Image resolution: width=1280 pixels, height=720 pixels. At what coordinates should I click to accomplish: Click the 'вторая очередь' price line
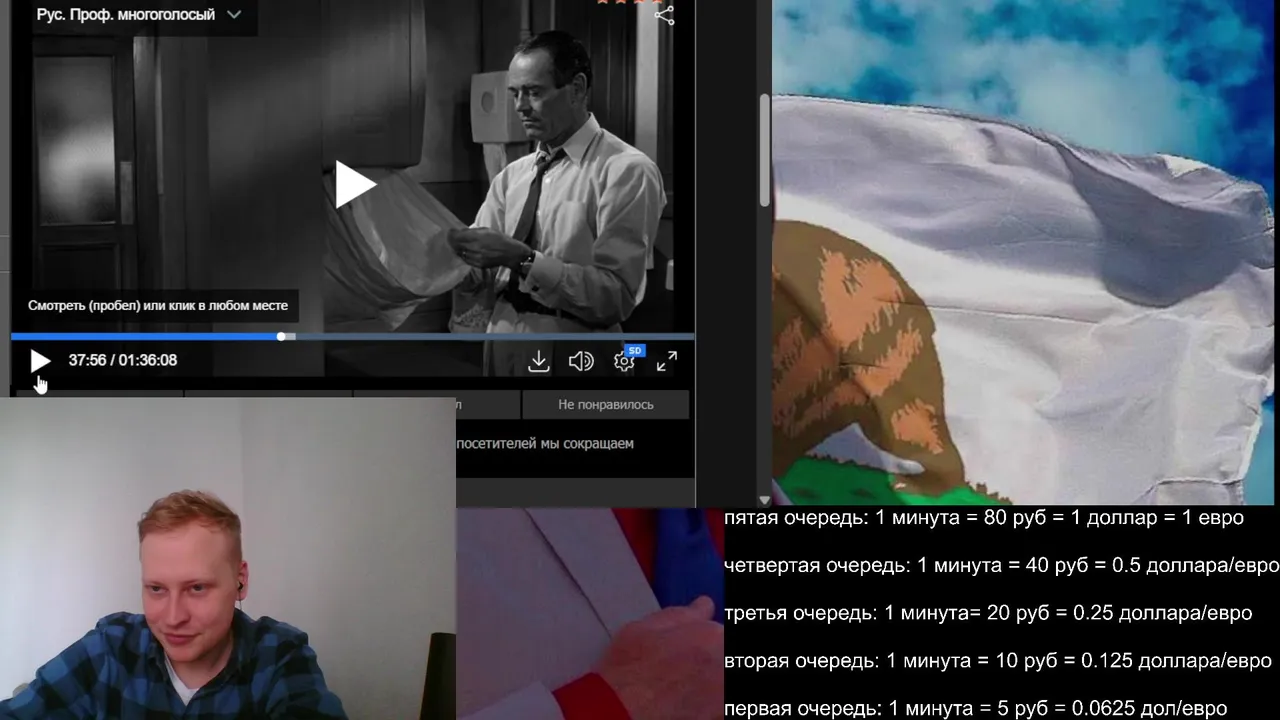[998, 661]
